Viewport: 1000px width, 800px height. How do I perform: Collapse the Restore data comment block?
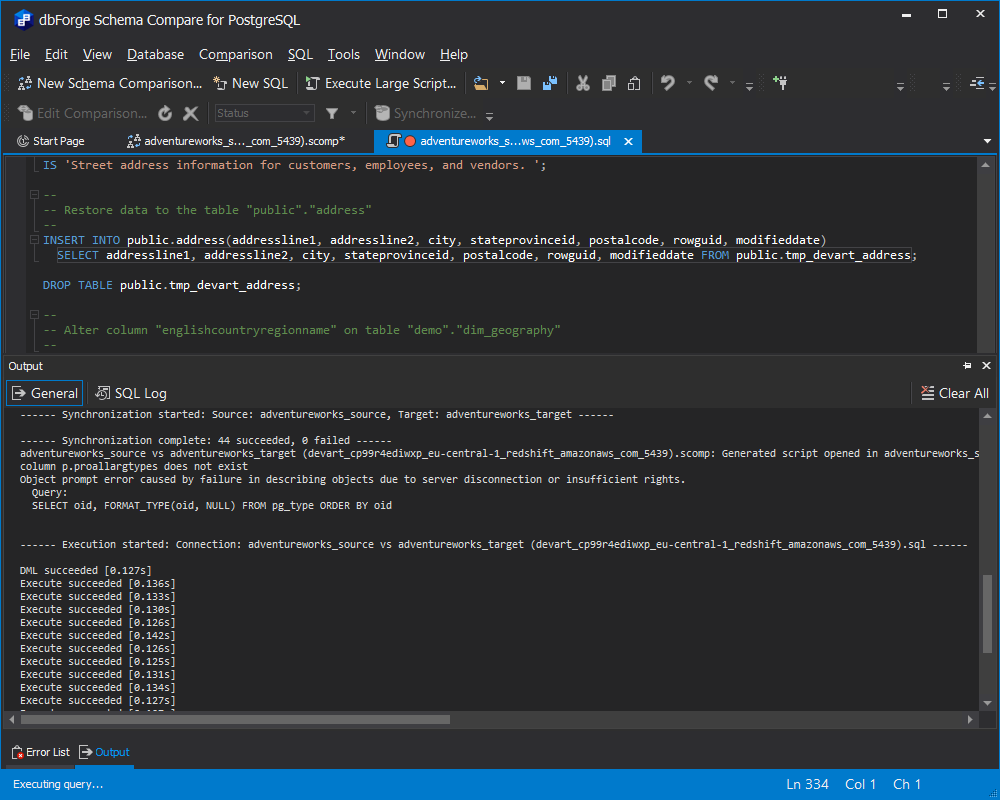(34, 195)
